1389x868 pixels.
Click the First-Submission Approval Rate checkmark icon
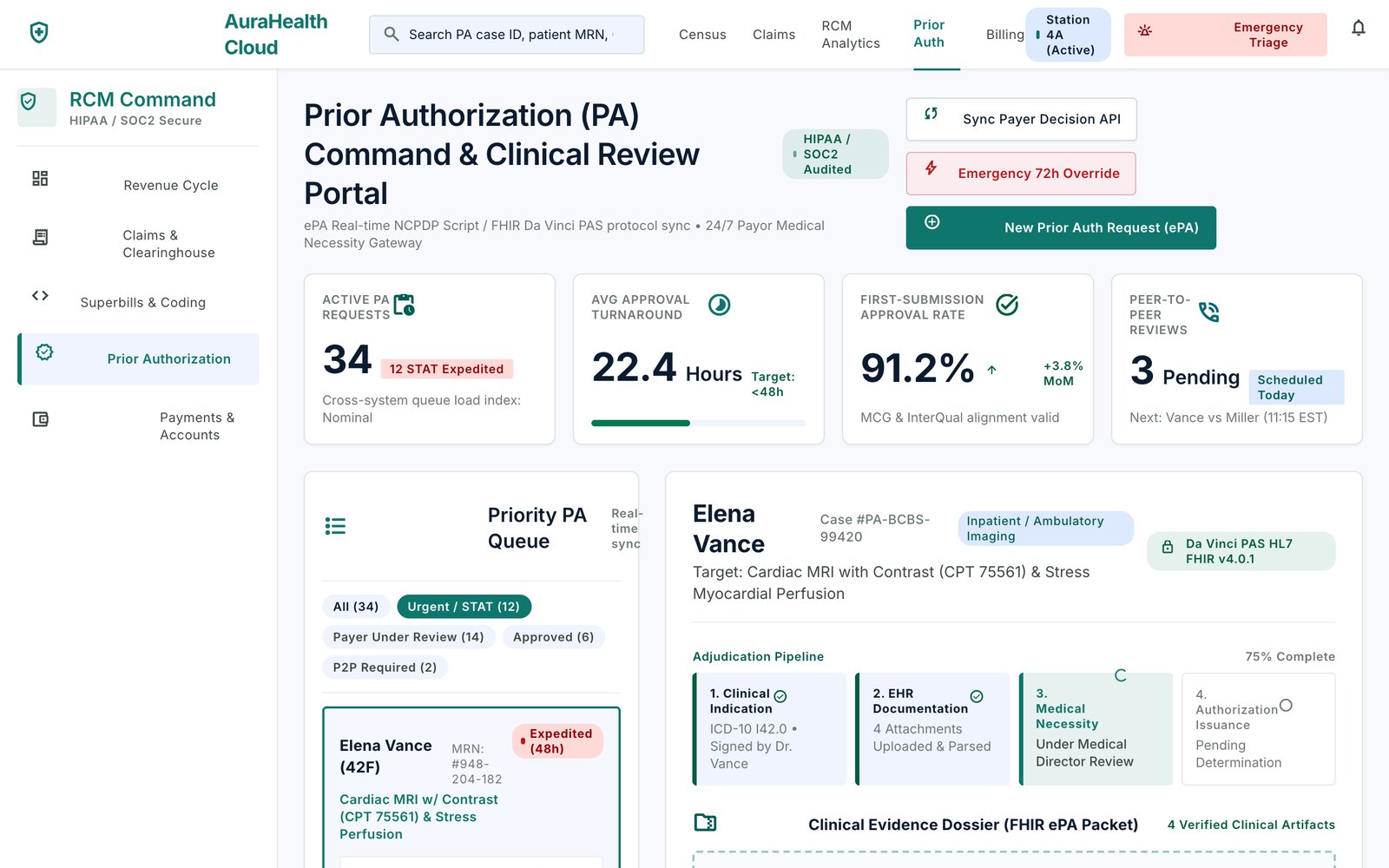pyautogui.click(x=1007, y=305)
